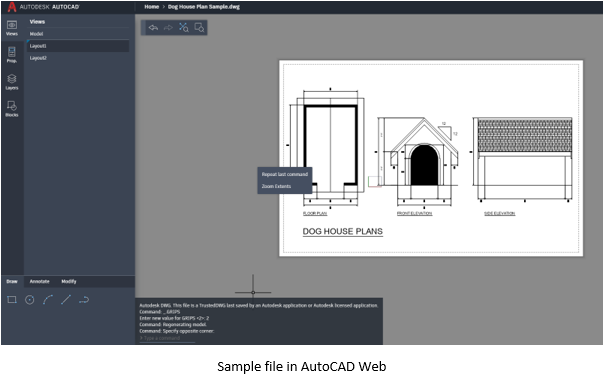The image size is (605, 376).
Task: Click the DOG HOUSE PLANS title text
Action: [x=343, y=232]
